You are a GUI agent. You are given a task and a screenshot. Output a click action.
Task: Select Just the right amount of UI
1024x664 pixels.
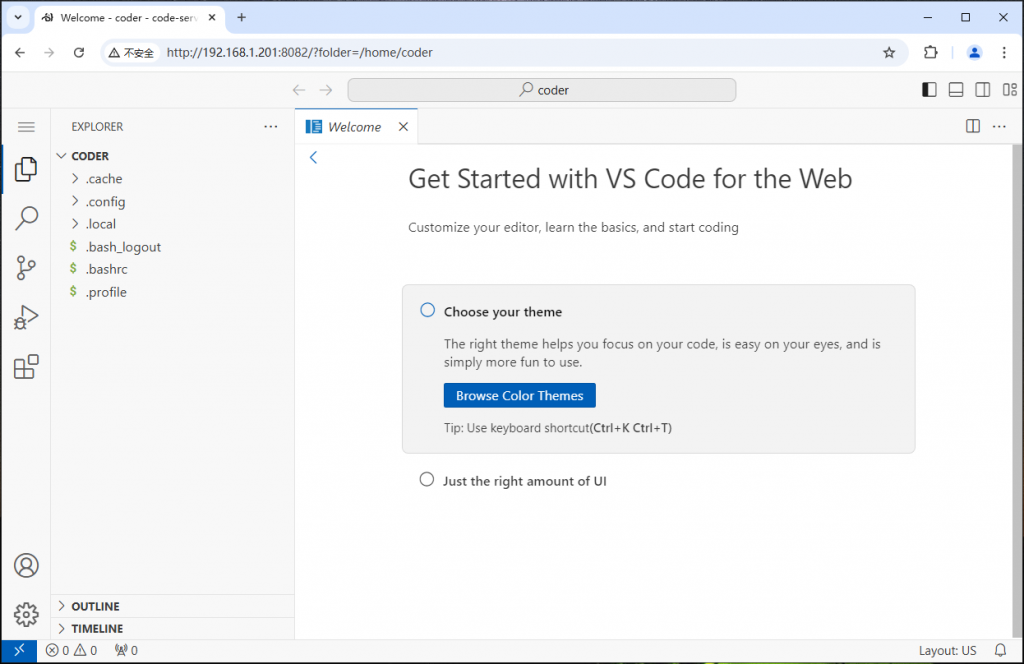tap(426, 479)
